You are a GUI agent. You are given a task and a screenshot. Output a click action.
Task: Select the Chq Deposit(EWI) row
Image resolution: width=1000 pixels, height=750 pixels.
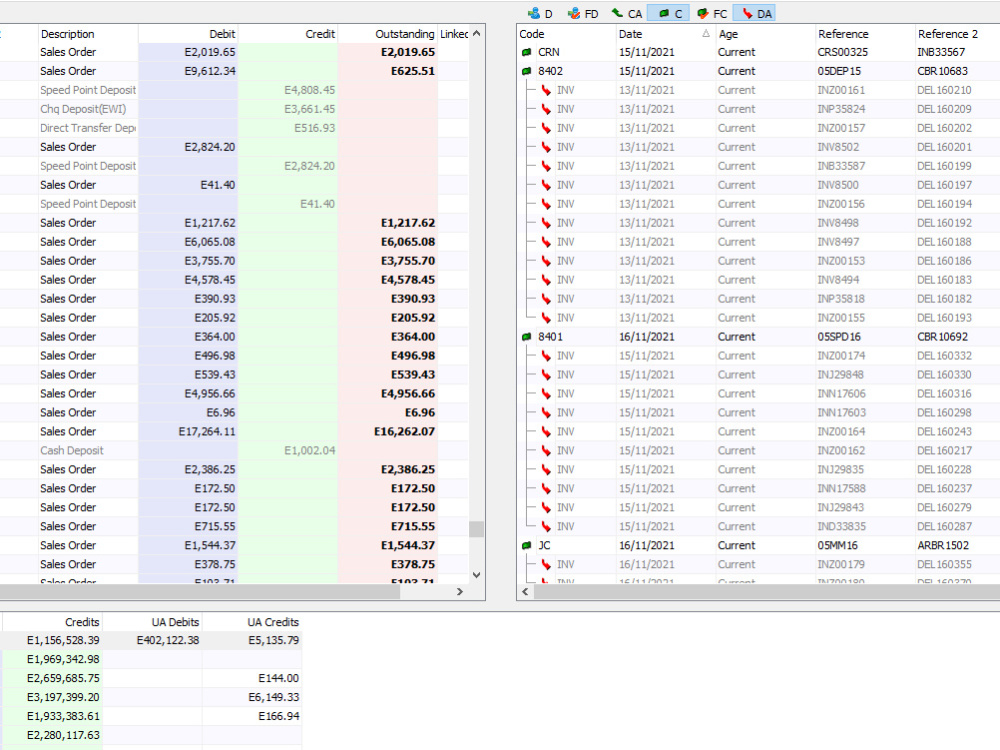[x=235, y=109]
